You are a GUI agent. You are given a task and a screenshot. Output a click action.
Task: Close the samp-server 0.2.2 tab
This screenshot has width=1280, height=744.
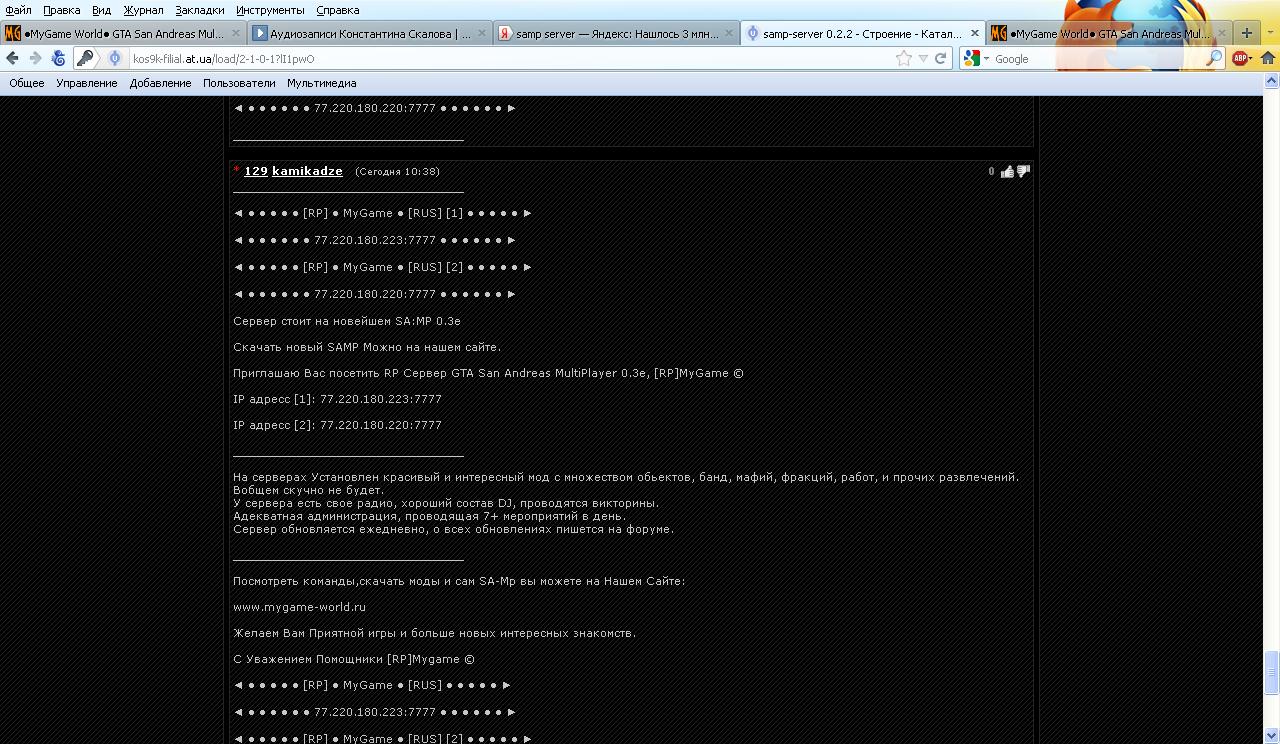click(975, 33)
